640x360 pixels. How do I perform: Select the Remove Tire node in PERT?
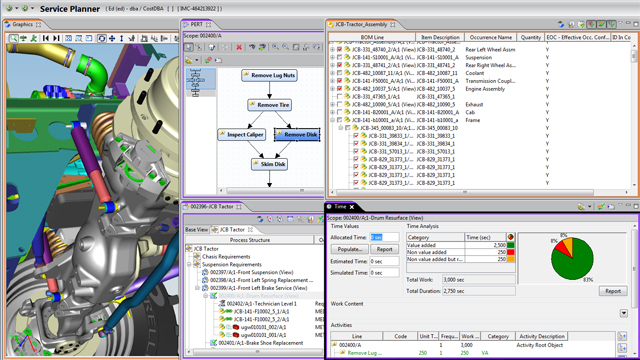pyautogui.click(x=269, y=105)
